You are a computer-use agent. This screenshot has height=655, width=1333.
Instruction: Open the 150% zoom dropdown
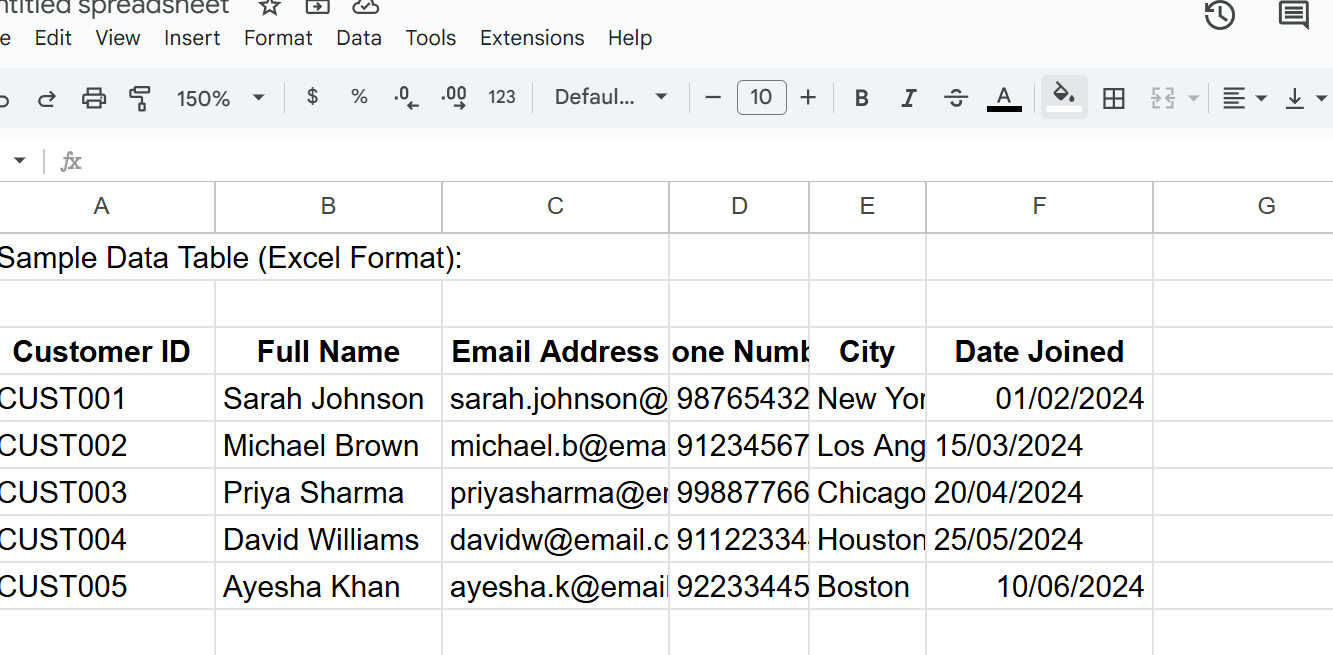[x=220, y=98]
